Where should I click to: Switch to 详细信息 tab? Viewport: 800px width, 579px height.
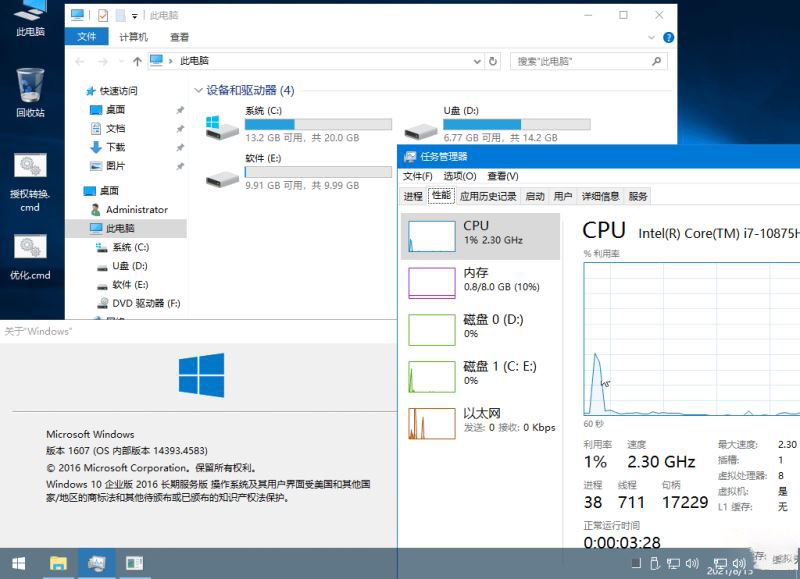tap(601, 196)
